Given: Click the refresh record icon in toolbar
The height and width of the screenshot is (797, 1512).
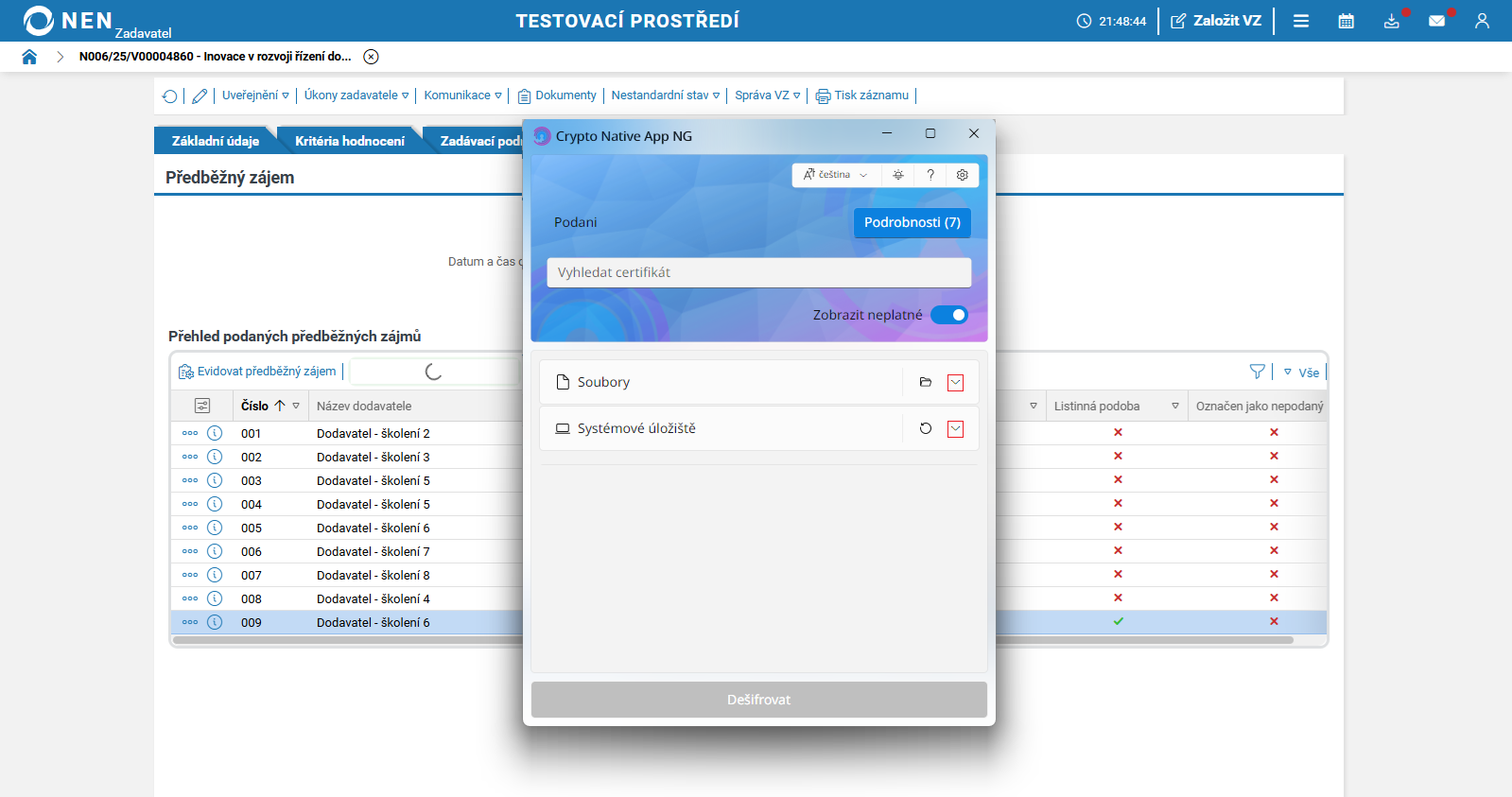Looking at the screenshot, I should tap(170, 95).
